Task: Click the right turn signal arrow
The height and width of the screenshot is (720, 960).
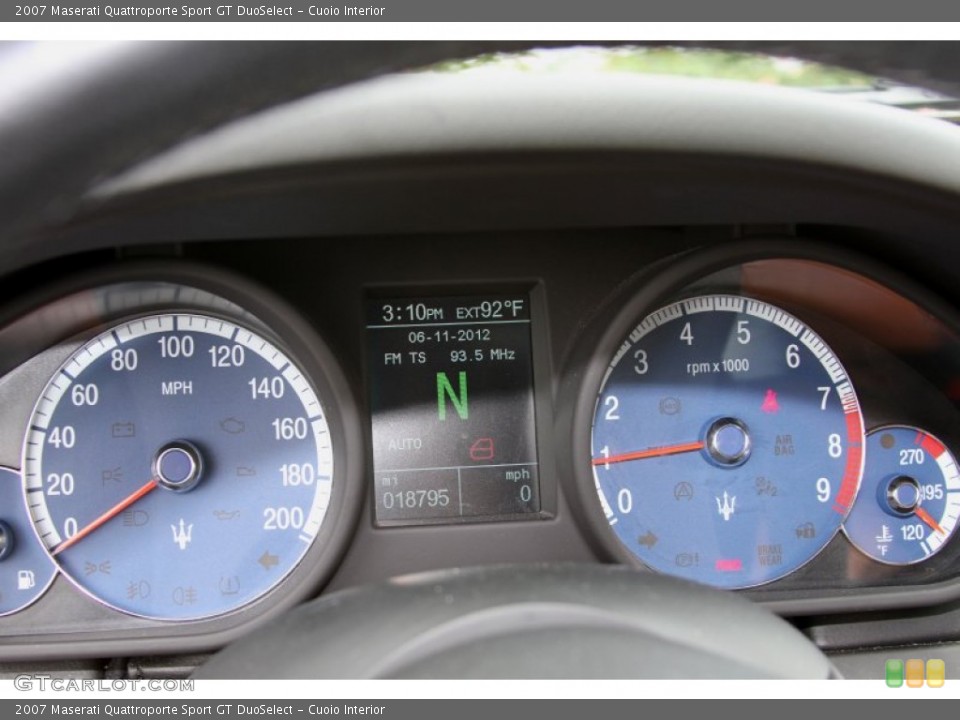Action: click(647, 539)
